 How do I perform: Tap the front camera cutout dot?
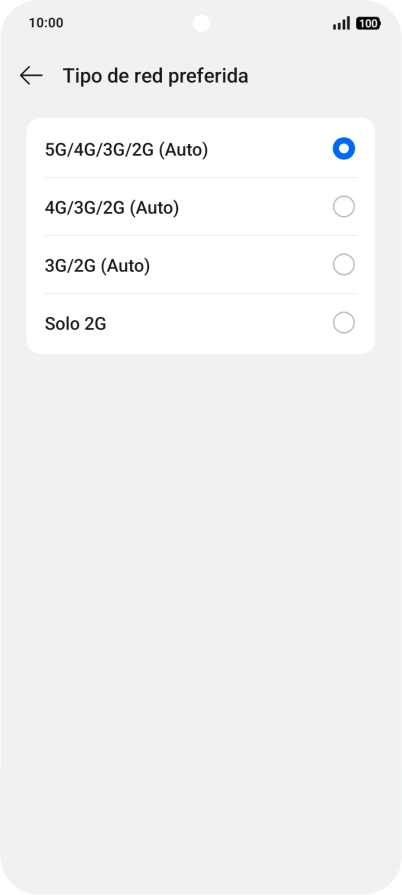point(201,23)
